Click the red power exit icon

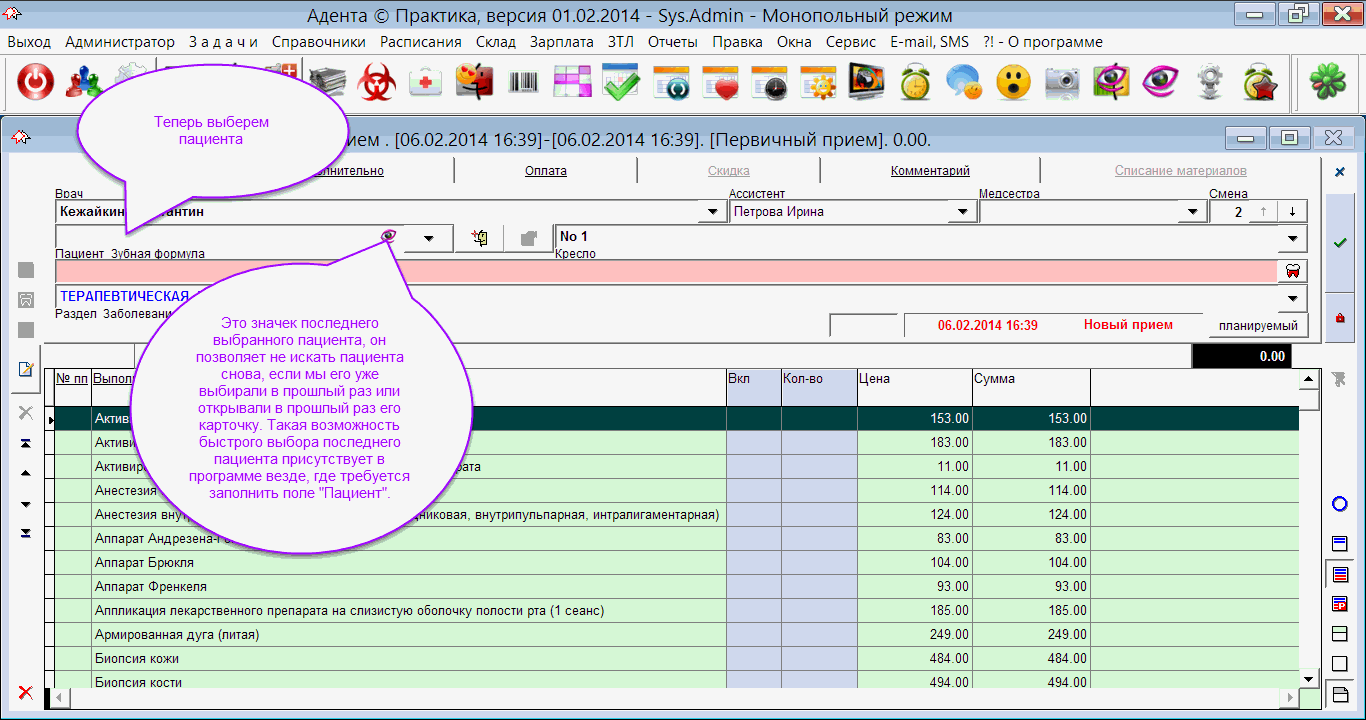[x=36, y=82]
